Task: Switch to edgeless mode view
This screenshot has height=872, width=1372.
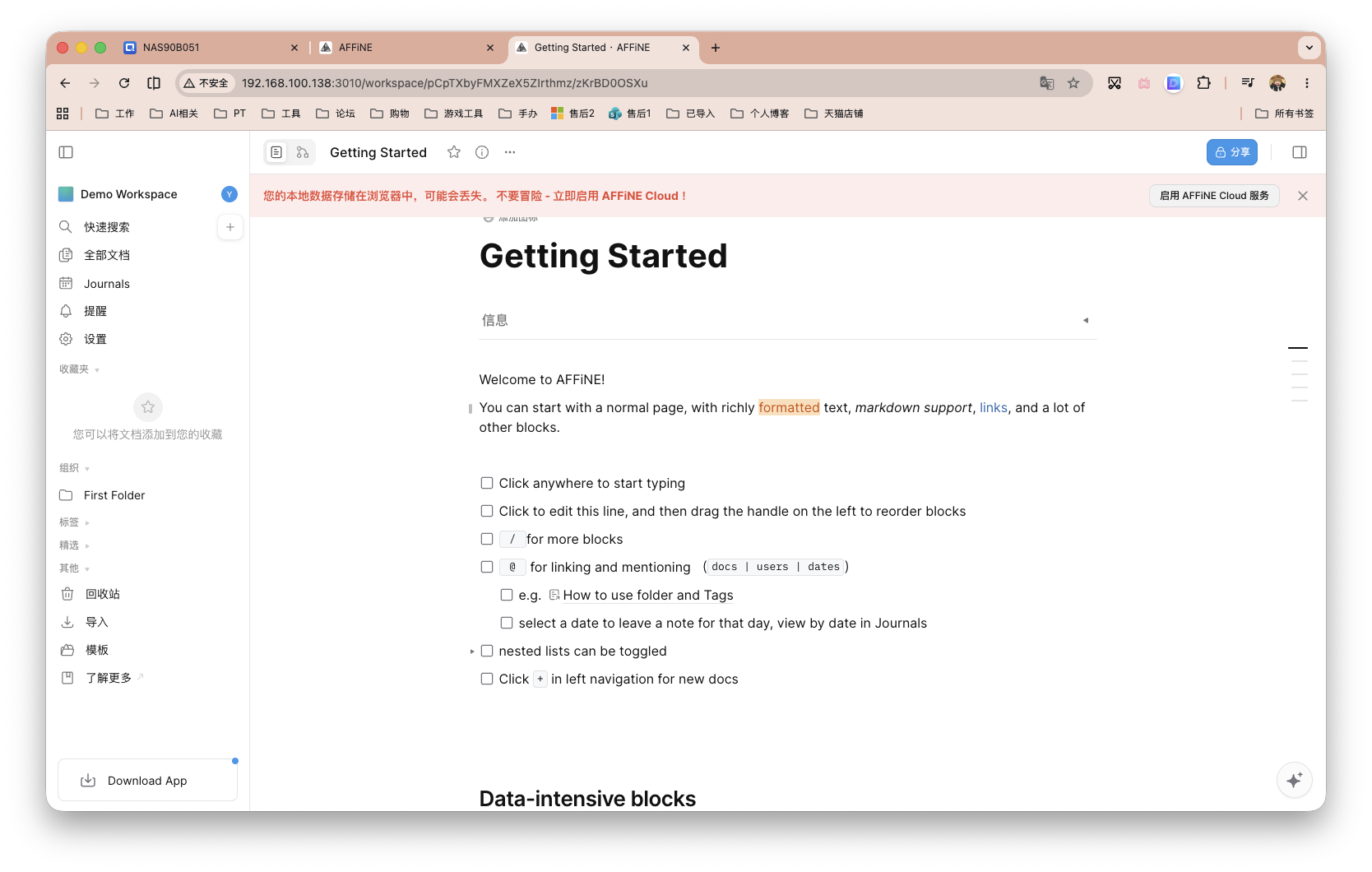Action: (x=303, y=152)
